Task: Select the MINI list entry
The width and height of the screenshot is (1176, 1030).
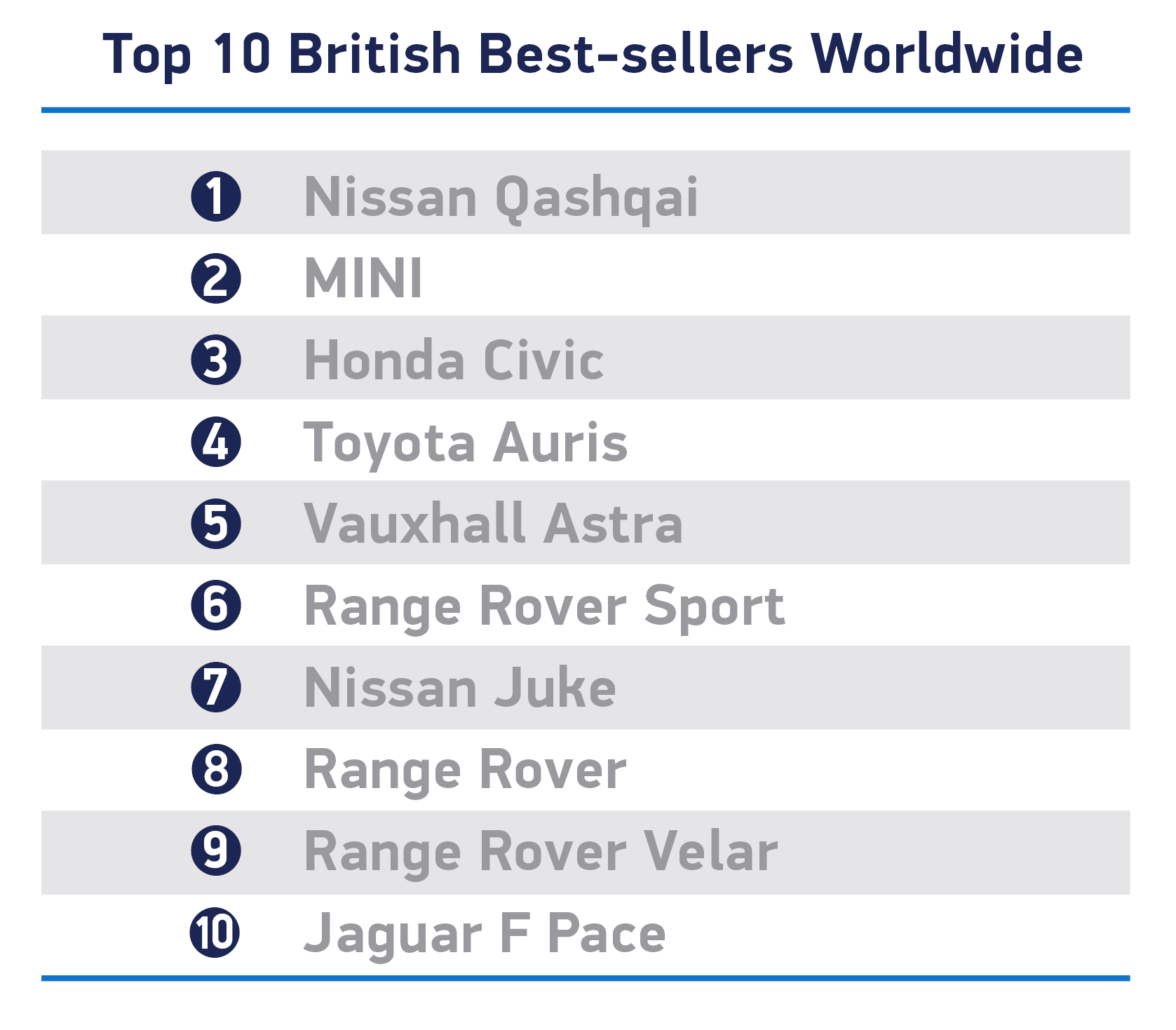Action: click(363, 278)
